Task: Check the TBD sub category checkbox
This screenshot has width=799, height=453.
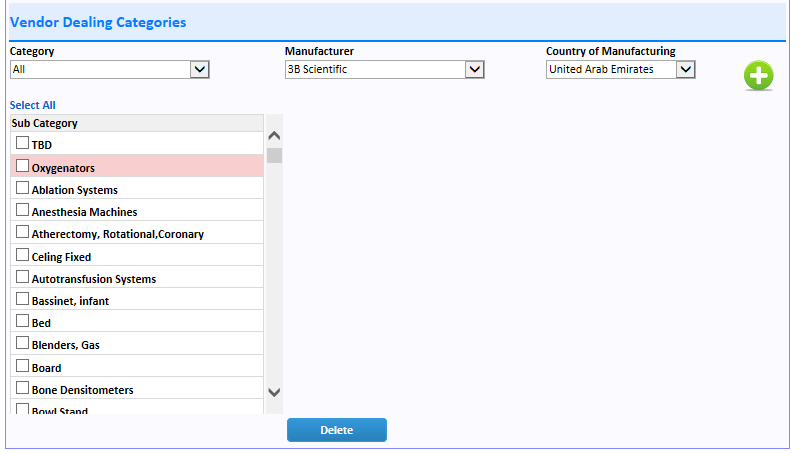Action: 22,143
